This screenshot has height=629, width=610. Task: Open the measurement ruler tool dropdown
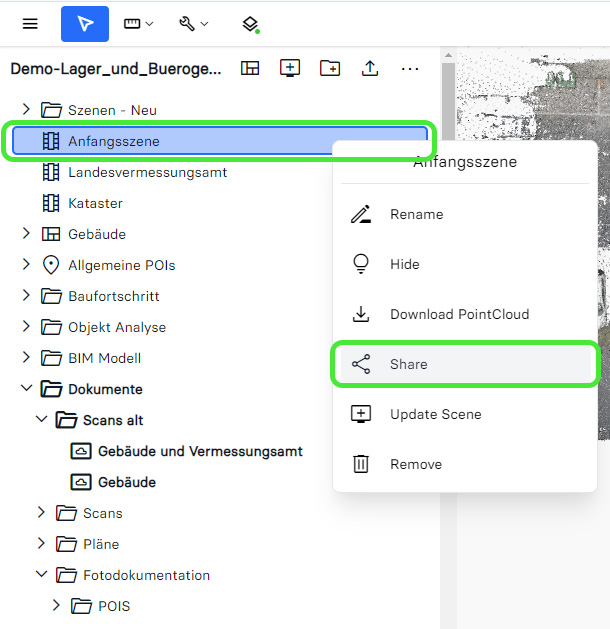point(138,24)
